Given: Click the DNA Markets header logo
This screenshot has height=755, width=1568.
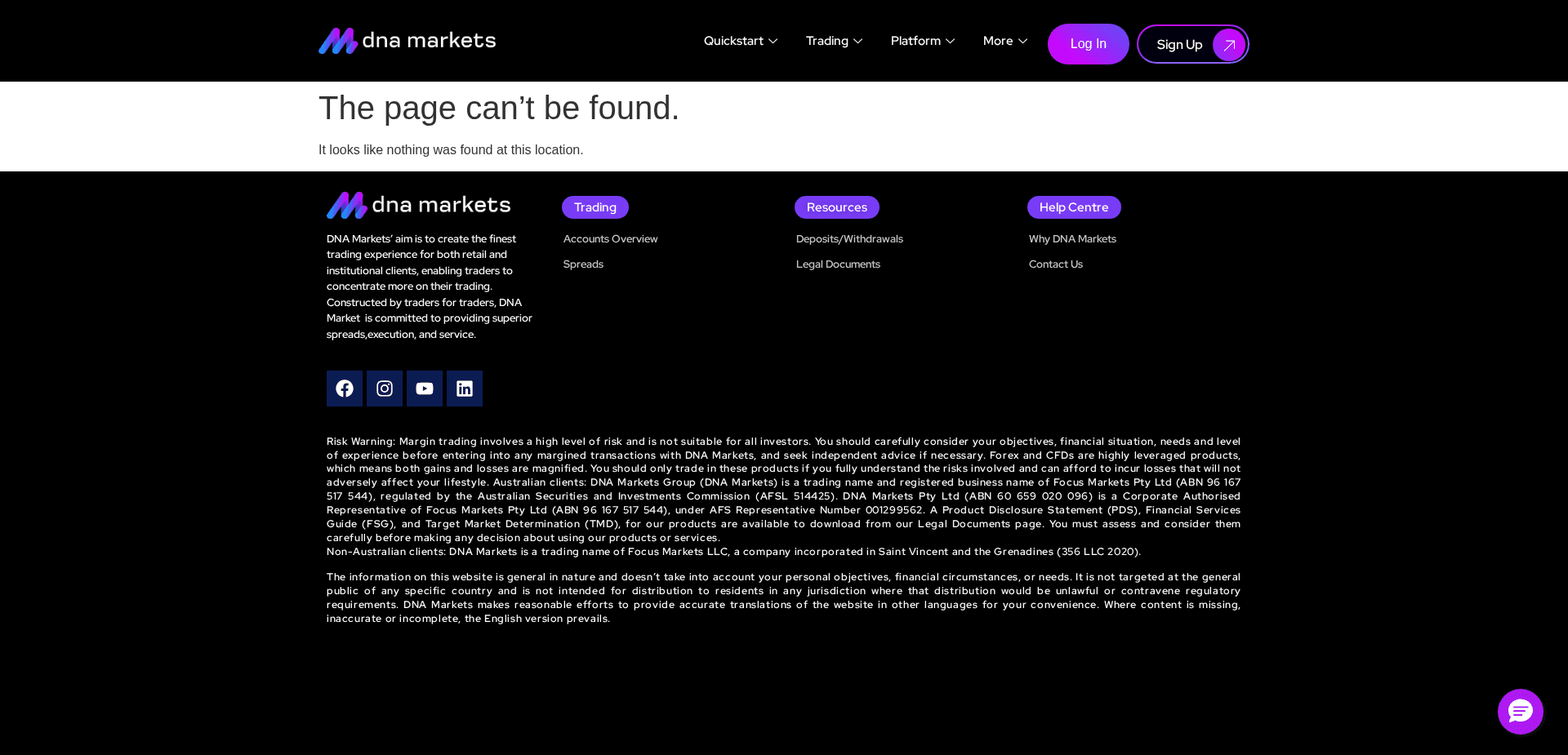Looking at the screenshot, I should [407, 40].
